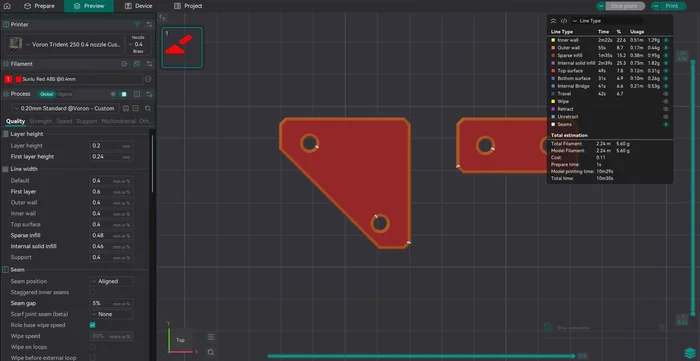700x361 pixels.
Task: Click the canvas magnifier zoom icon
Action: click(211, 352)
